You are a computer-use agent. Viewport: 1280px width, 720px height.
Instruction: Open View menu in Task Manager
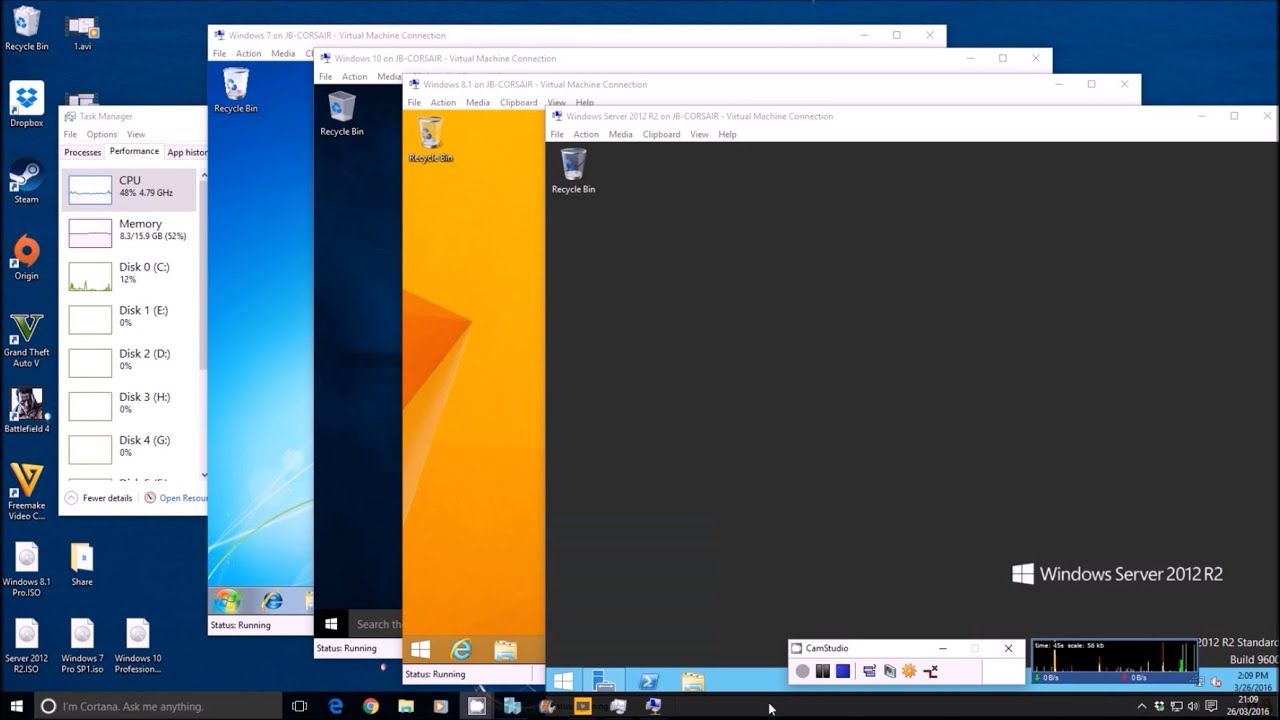click(x=136, y=134)
